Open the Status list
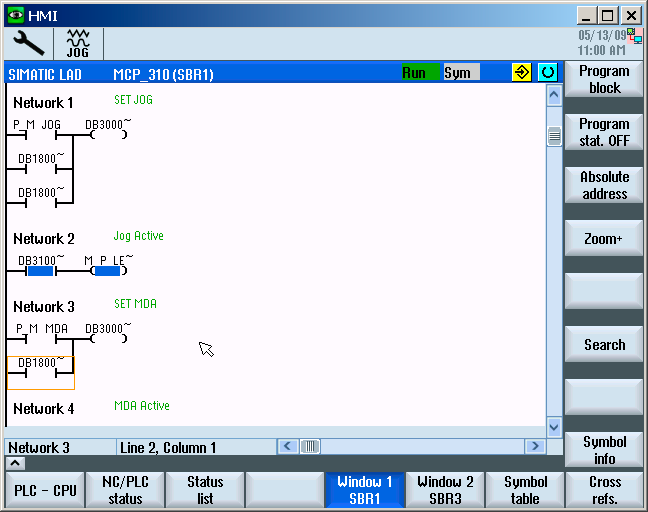The image size is (648, 512). (x=205, y=490)
